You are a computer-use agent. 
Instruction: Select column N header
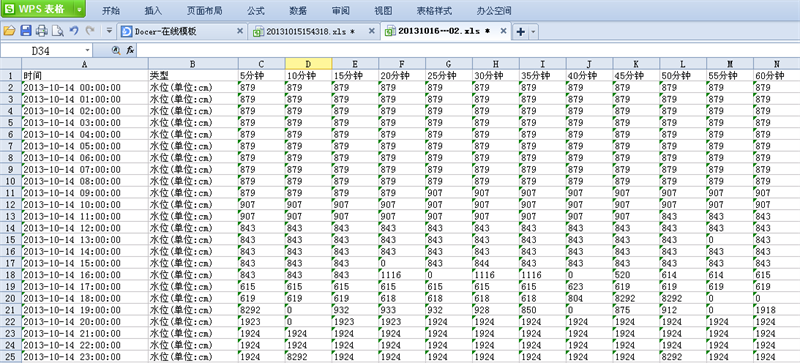click(777, 64)
